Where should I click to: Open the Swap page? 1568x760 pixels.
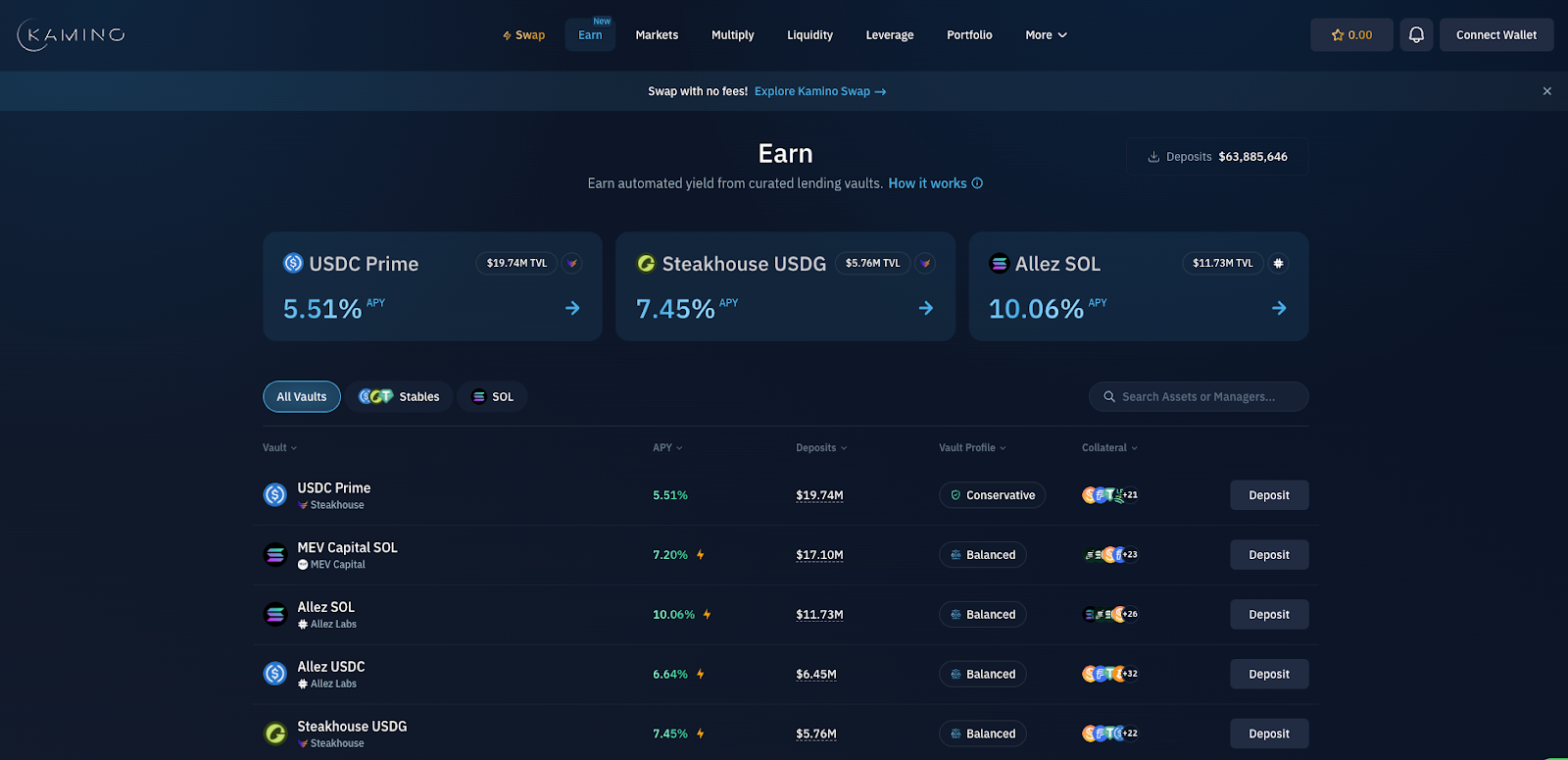tap(523, 35)
